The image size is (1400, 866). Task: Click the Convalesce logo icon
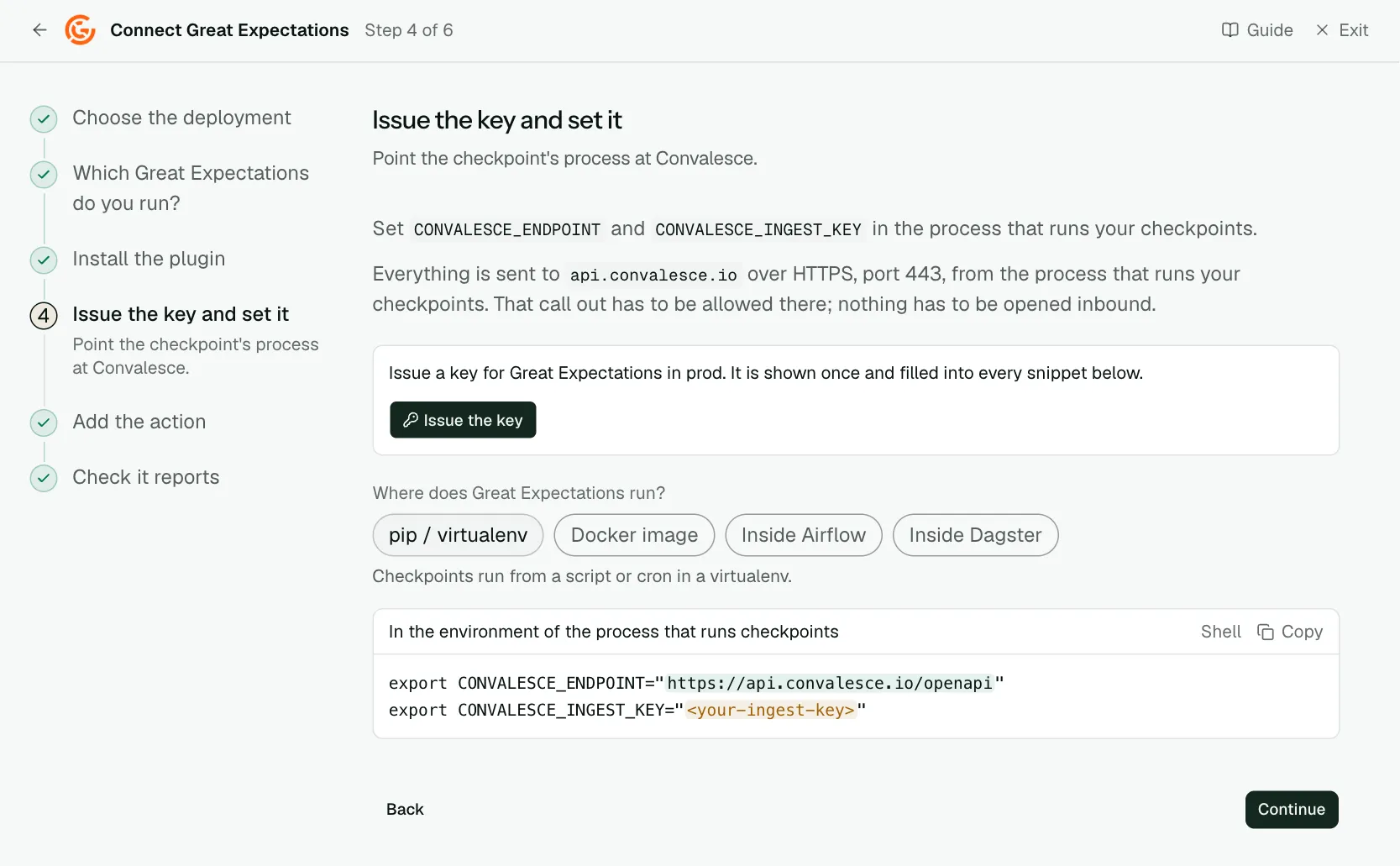pos(81,30)
